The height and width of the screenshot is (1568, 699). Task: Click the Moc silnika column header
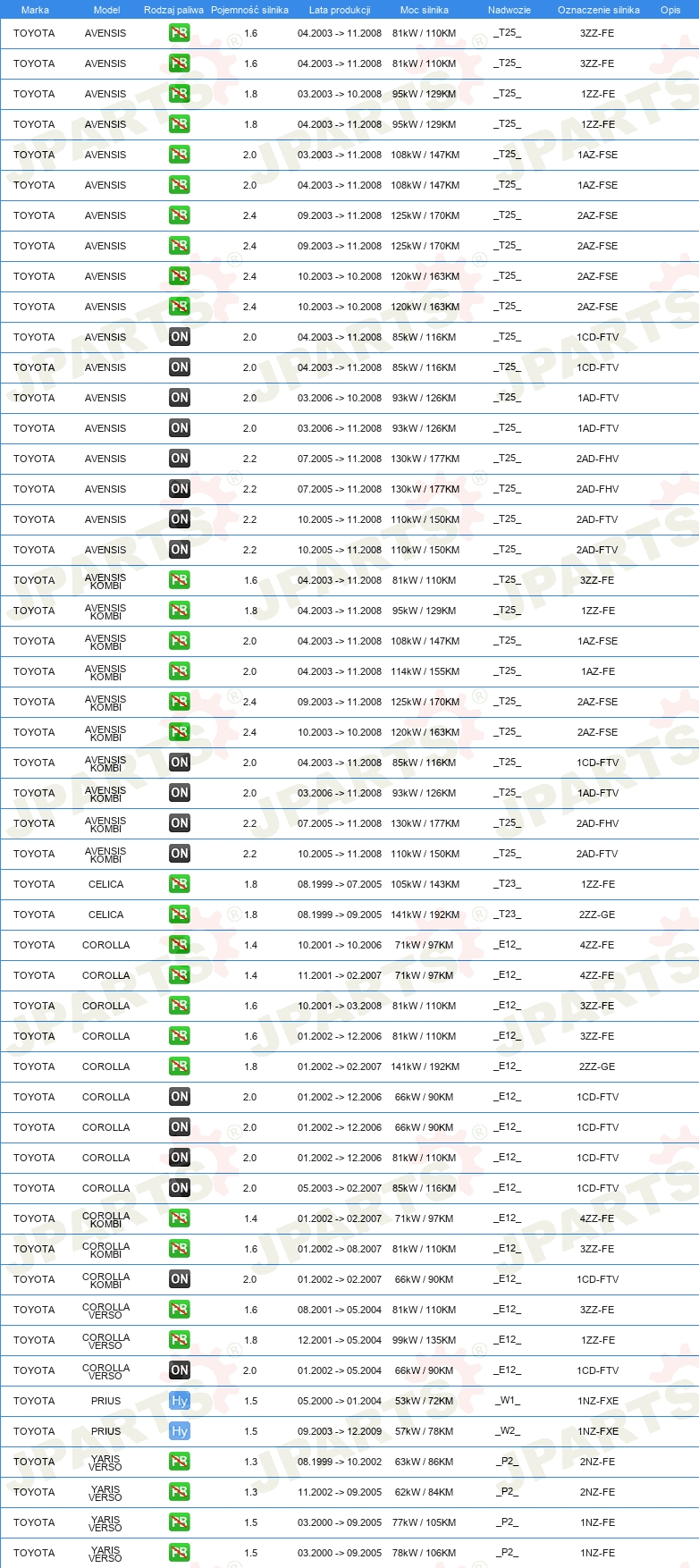click(425, 10)
